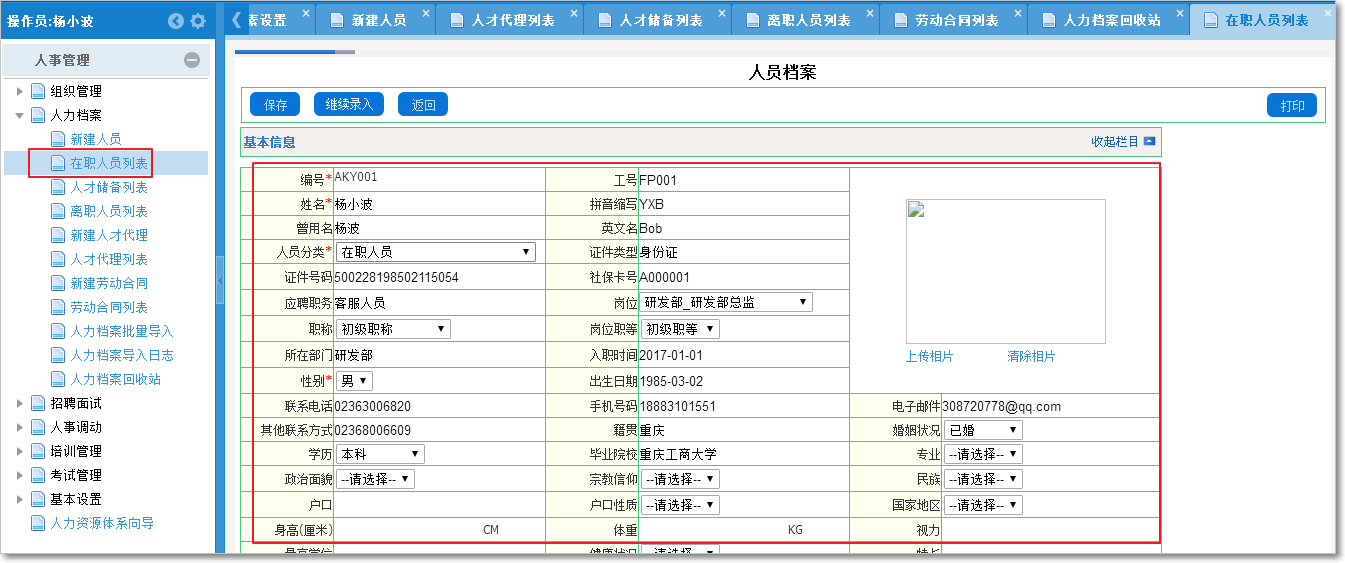Open the 婚姻状况 dropdown
The width and height of the screenshot is (1345, 563).
click(983, 430)
